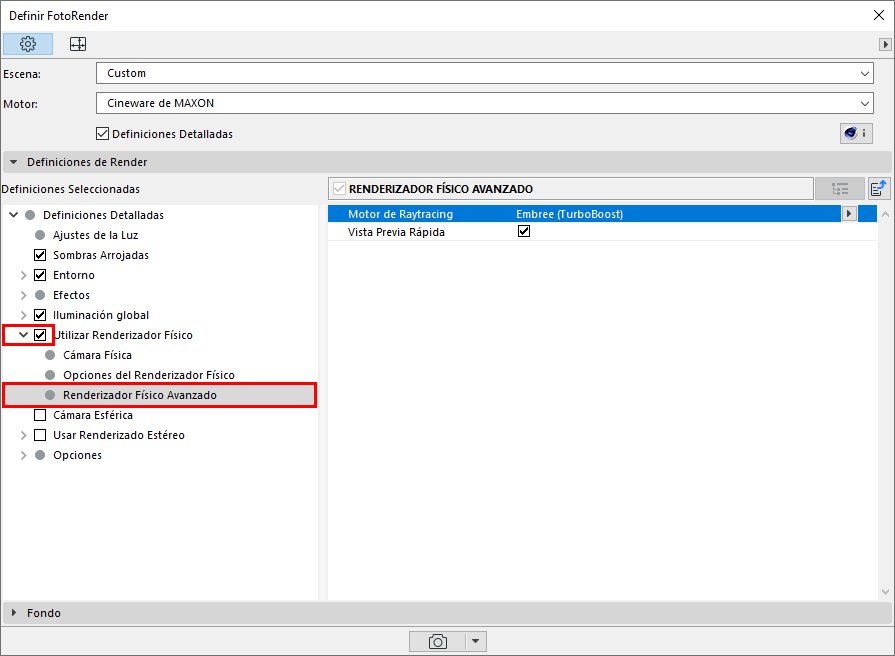Open the Motor dropdown
This screenshot has height=656, width=895.
(485, 103)
